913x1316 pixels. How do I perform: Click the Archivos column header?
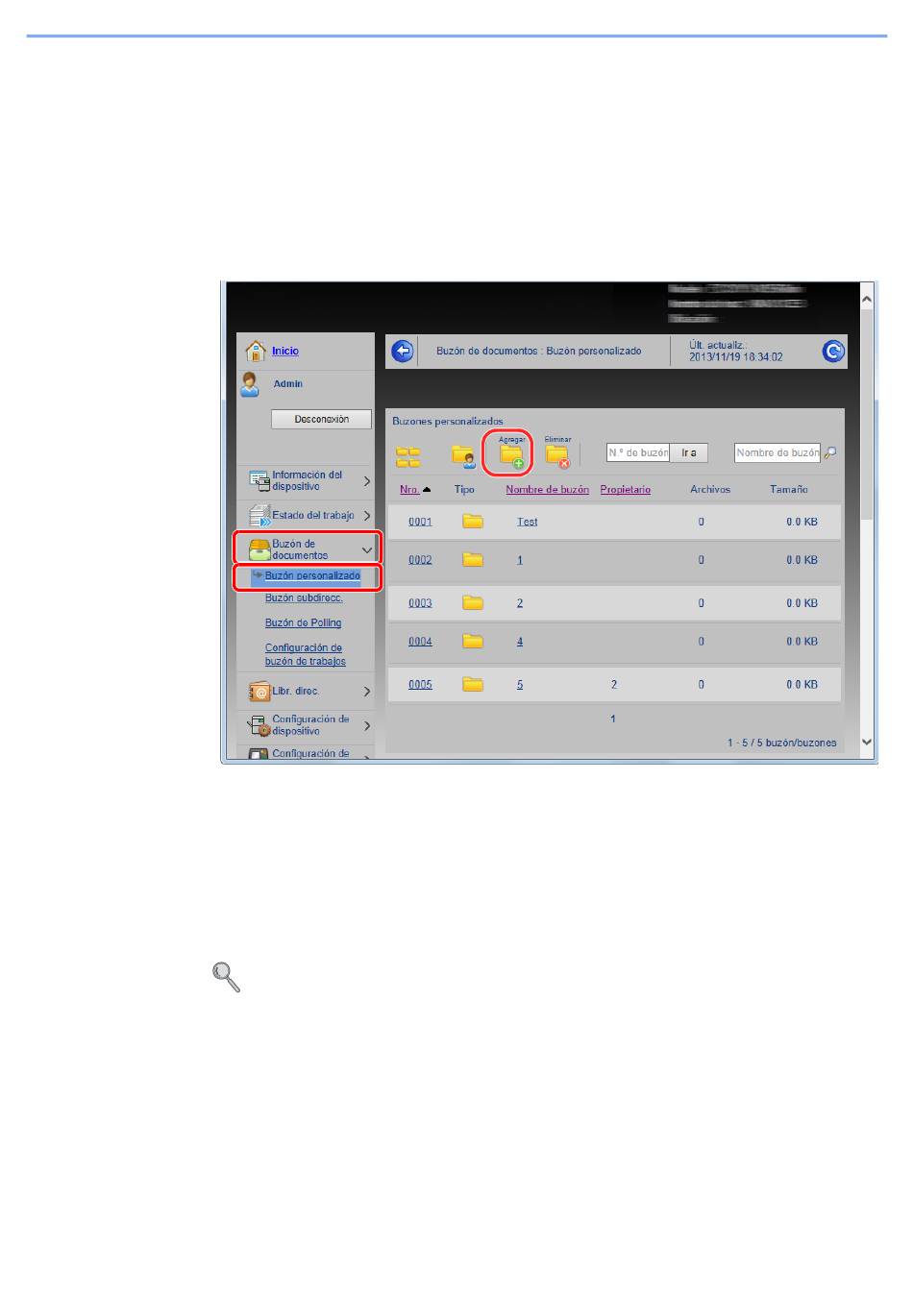pyautogui.click(x=710, y=490)
